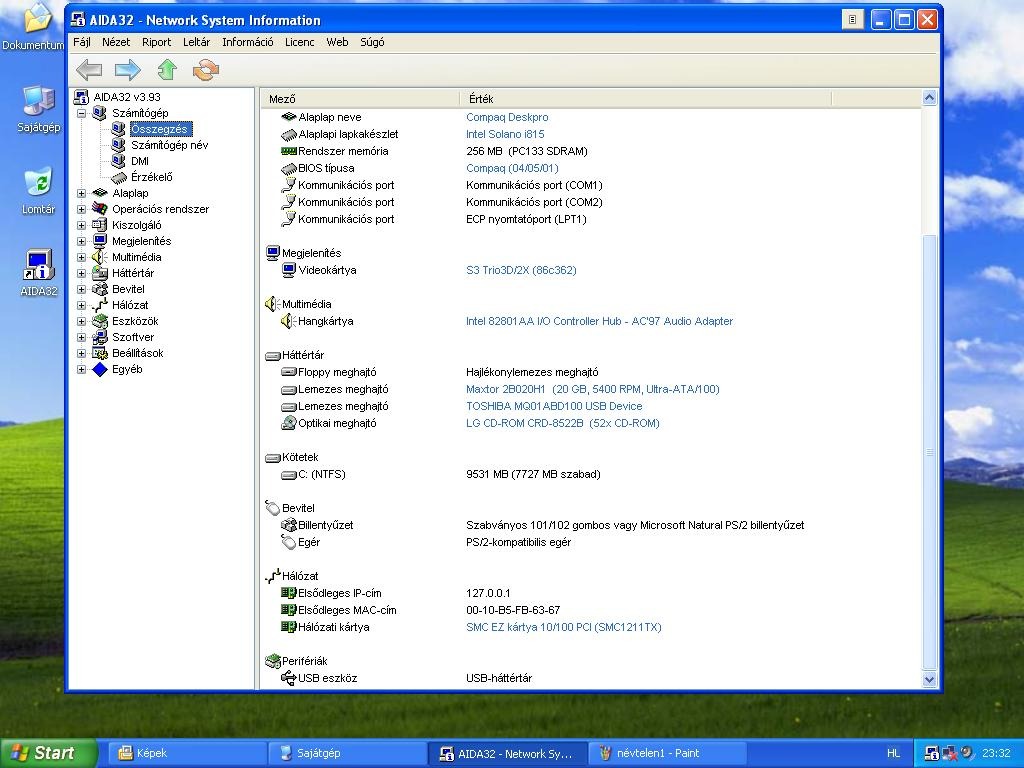The width and height of the screenshot is (1024, 768).
Task: Click the Egér mouse icon in list
Action: pos(289,542)
